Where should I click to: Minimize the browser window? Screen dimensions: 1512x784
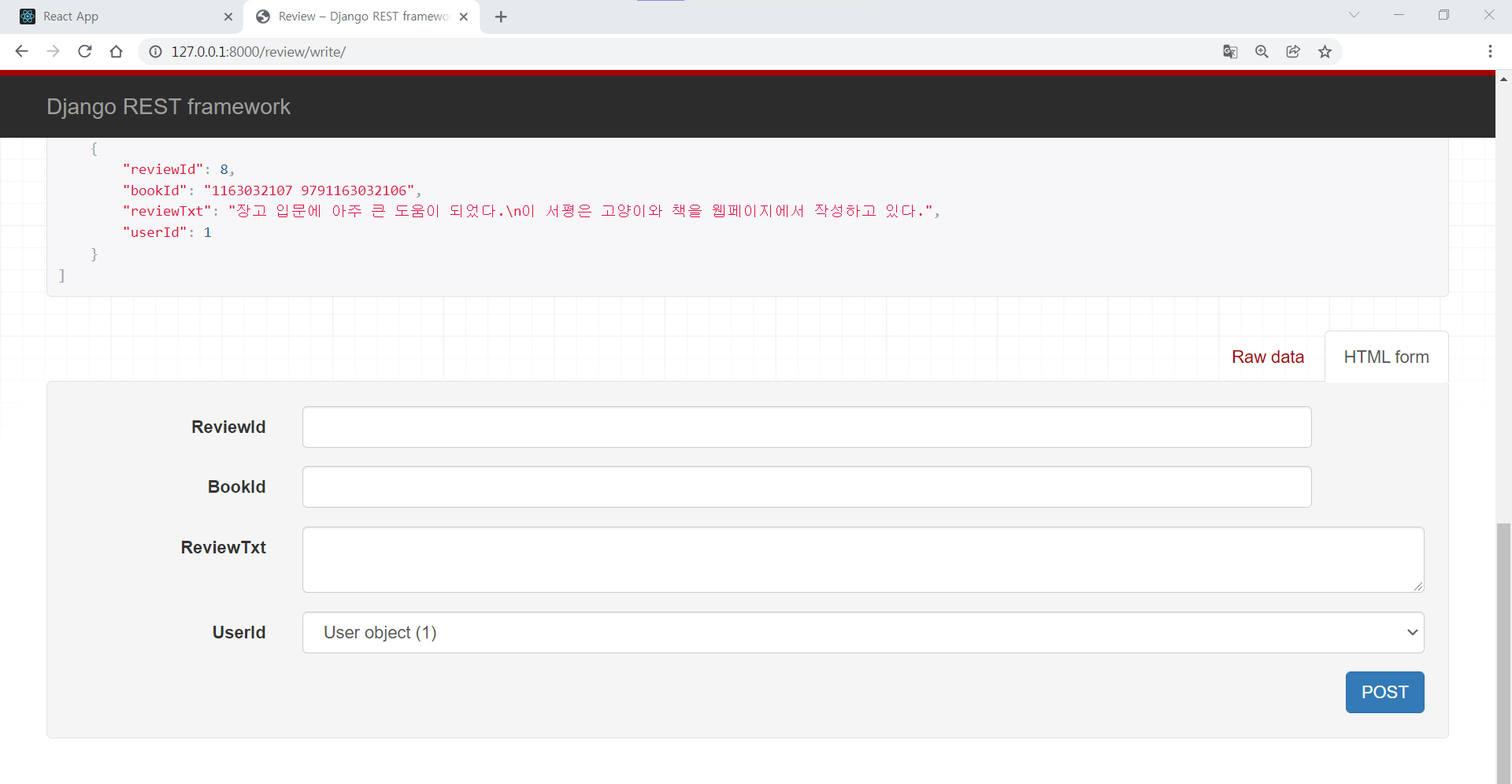(x=1399, y=15)
